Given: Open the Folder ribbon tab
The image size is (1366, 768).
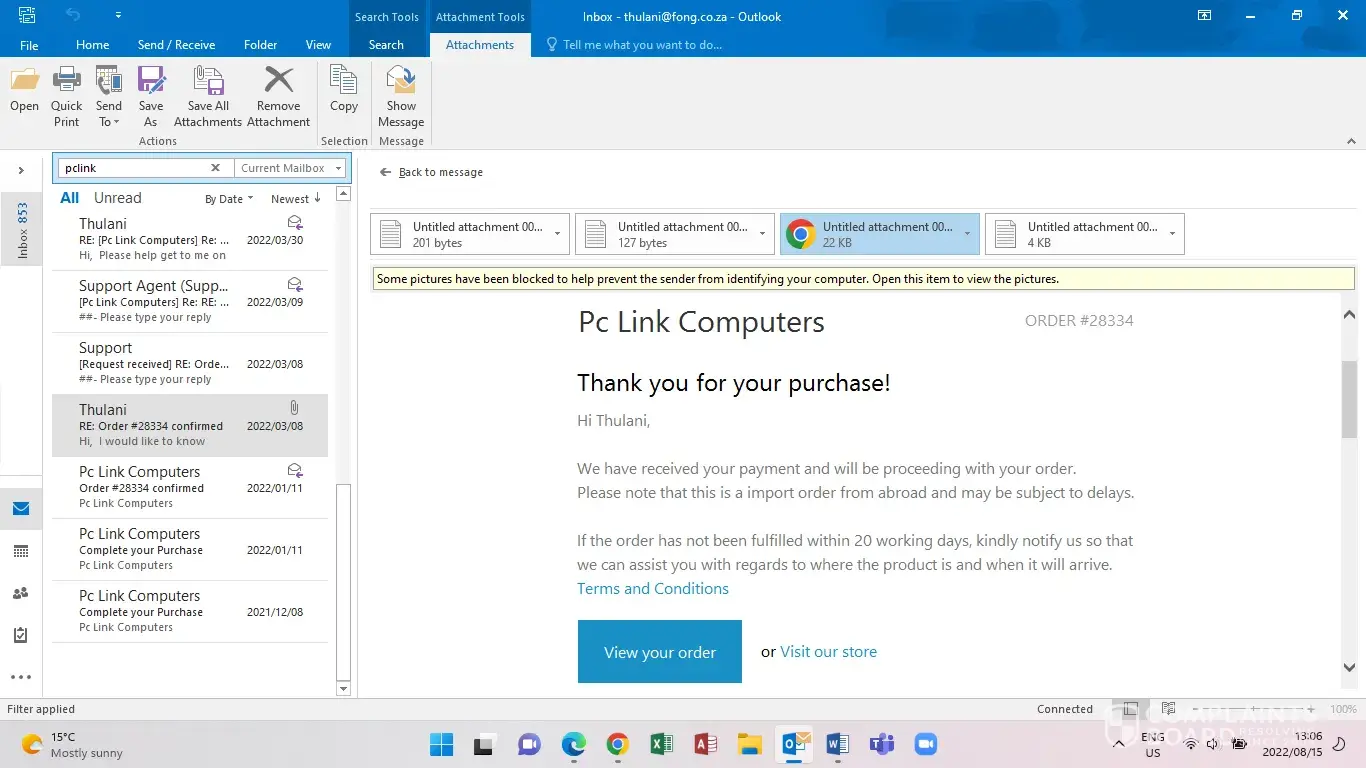Looking at the screenshot, I should [x=261, y=45].
